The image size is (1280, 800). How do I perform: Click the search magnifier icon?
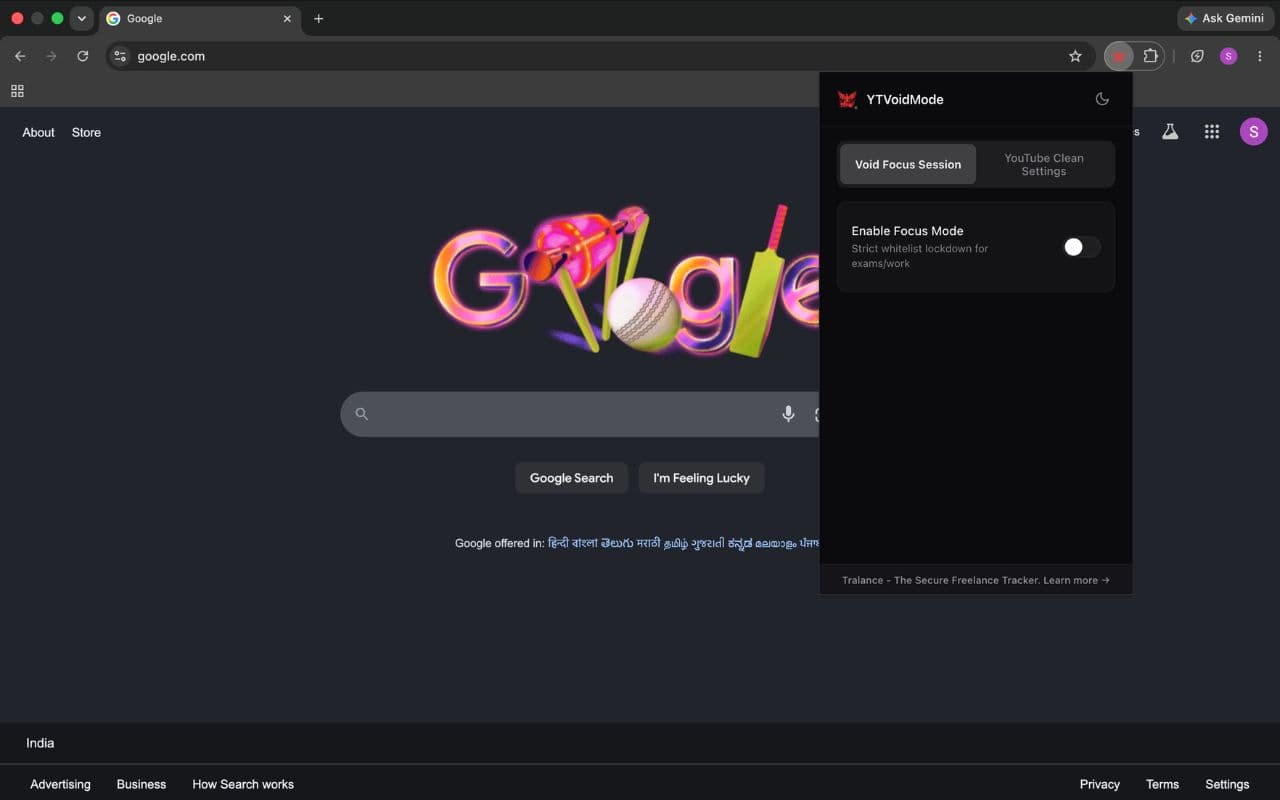(x=362, y=414)
